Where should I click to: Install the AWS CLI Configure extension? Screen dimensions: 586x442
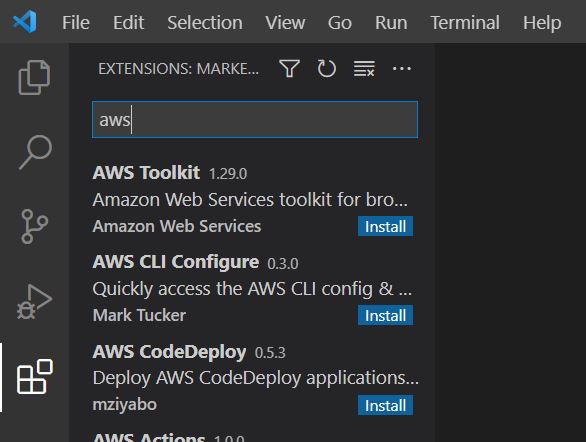tap(385, 315)
